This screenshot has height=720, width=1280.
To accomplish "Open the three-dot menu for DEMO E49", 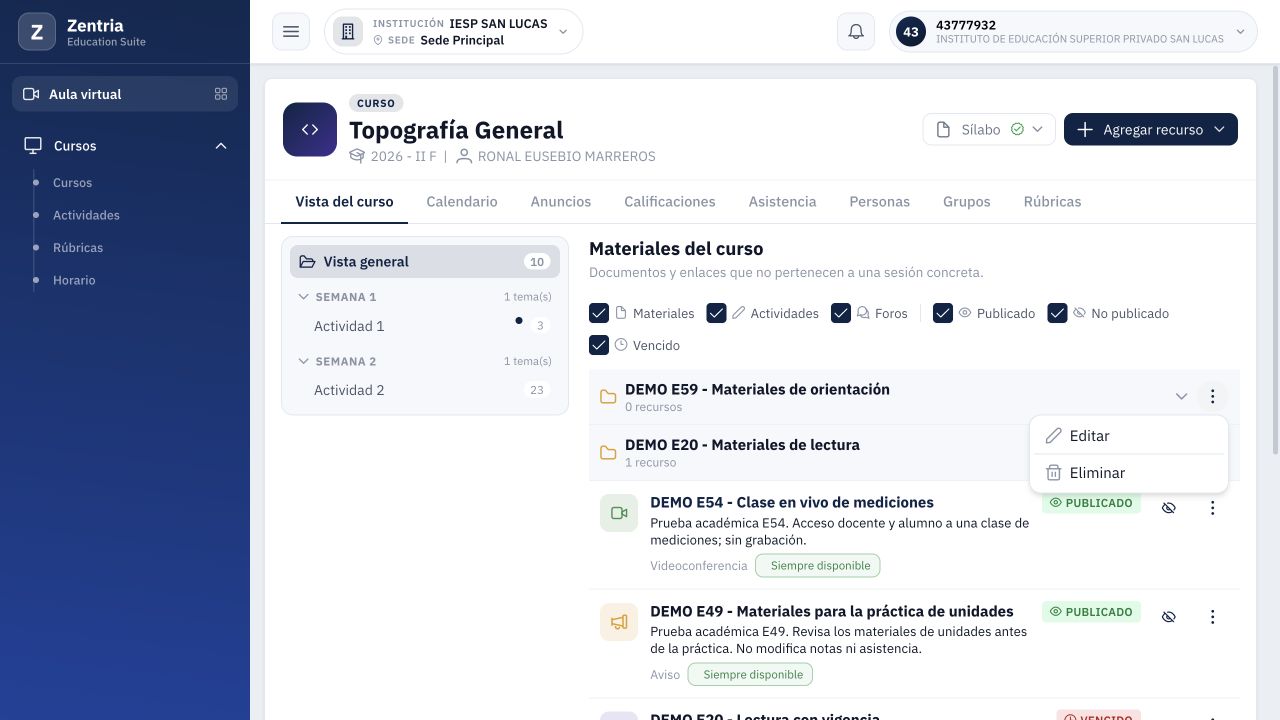I will click(1212, 617).
